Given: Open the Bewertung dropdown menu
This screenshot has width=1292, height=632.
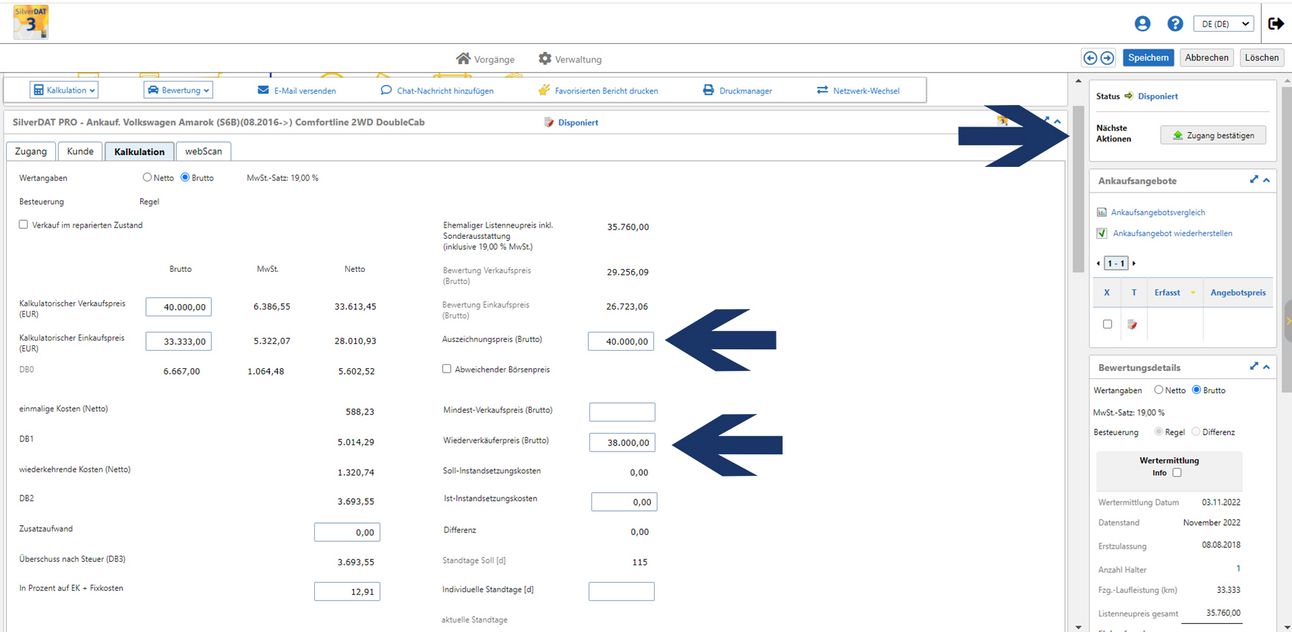Looking at the screenshot, I should [x=179, y=90].
